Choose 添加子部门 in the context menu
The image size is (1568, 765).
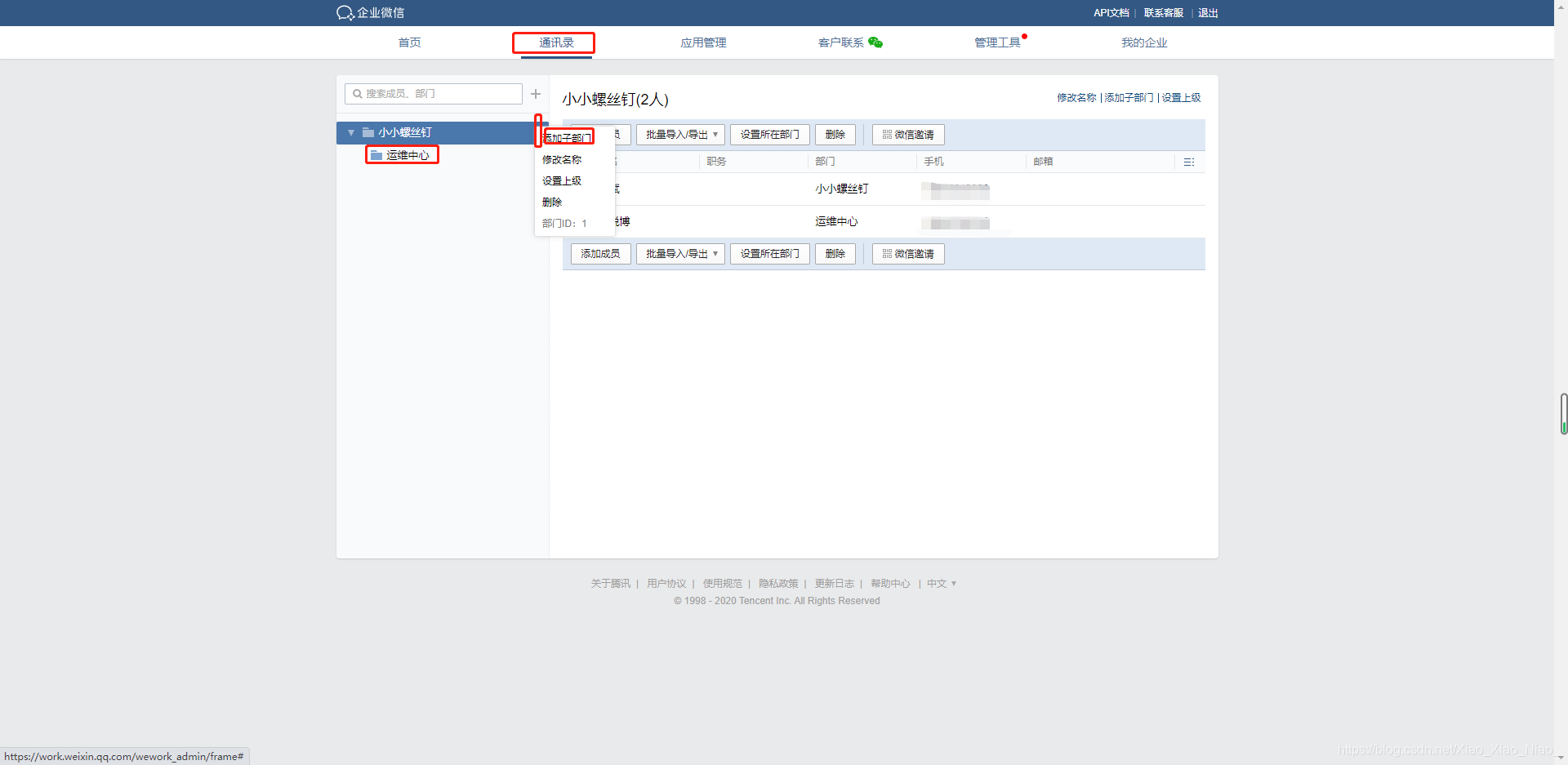(567, 138)
